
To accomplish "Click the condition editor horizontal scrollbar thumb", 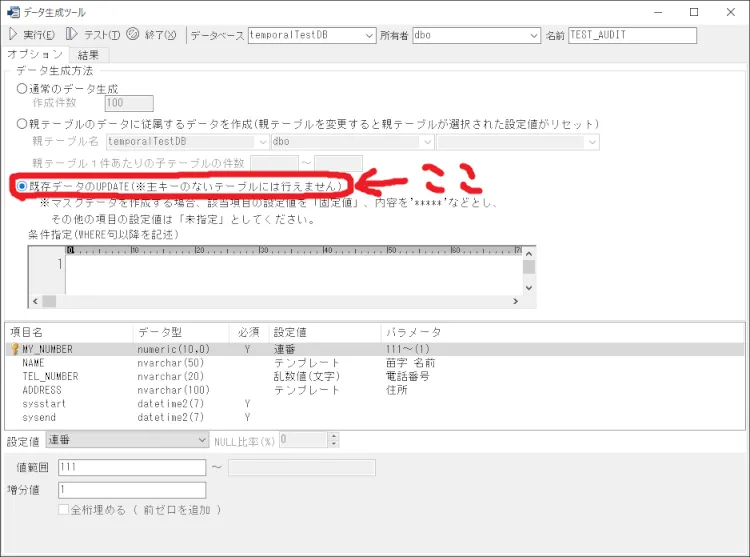I will point(49,301).
